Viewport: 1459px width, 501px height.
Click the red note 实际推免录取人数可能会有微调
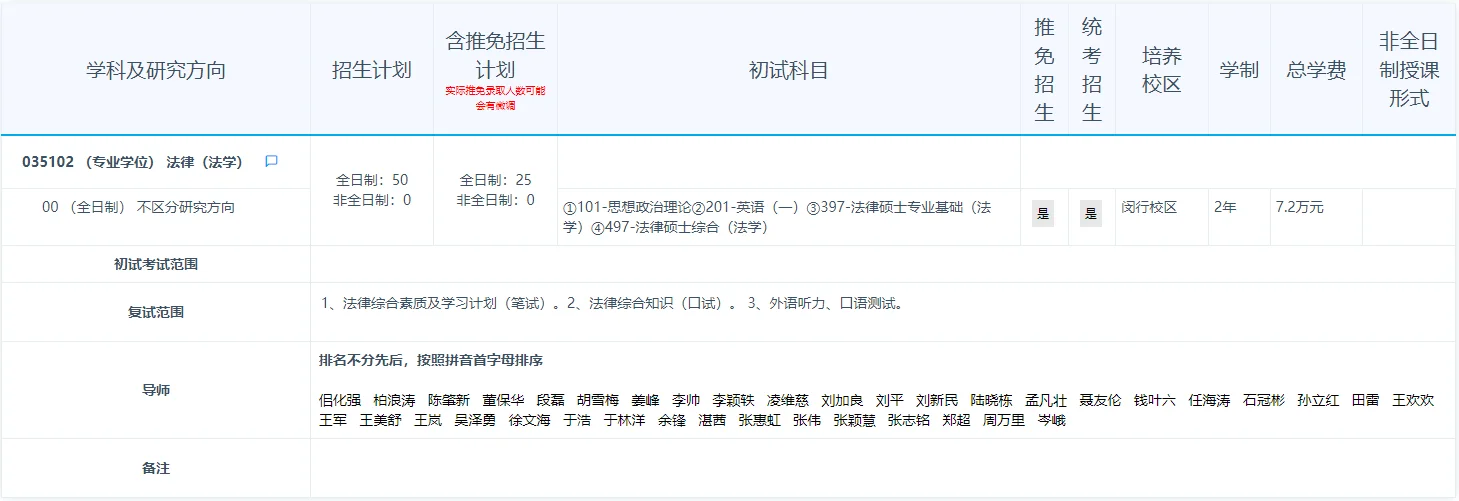click(x=496, y=98)
